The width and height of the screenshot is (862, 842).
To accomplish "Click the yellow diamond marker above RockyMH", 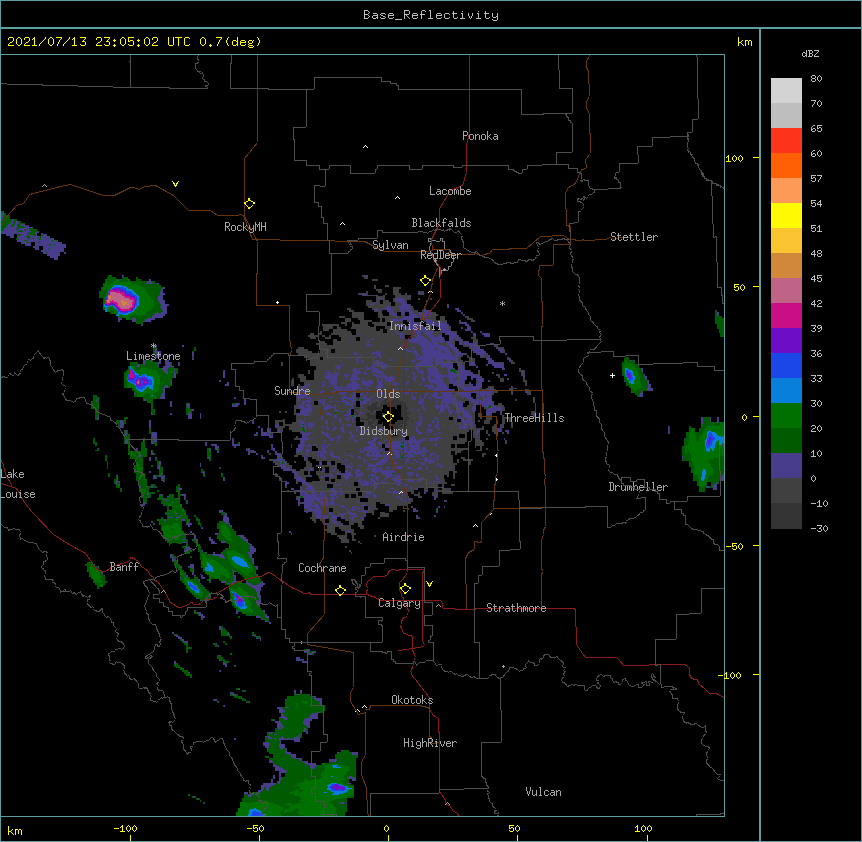I will tap(249, 204).
